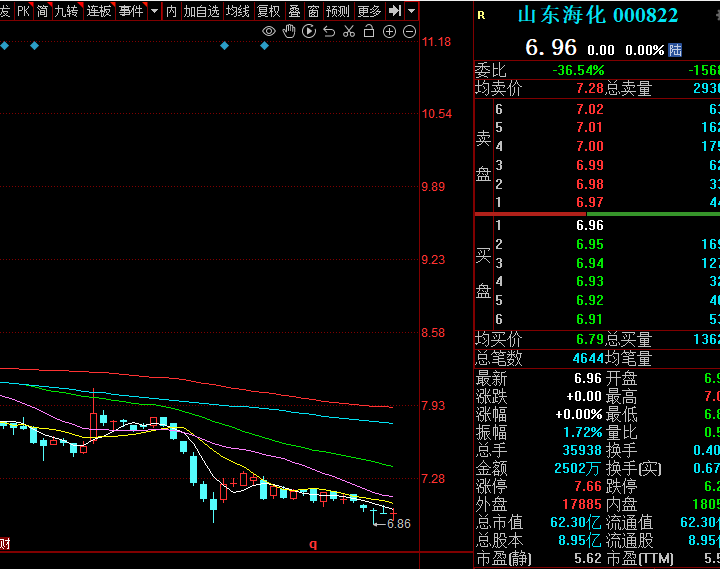Select sell level 5 price 7.01
The image size is (720, 569).
pos(590,128)
